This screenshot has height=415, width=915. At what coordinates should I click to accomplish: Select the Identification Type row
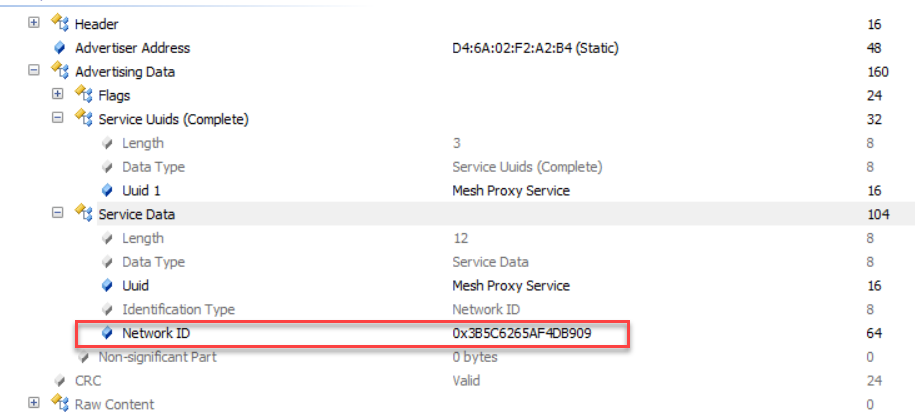[x=178, y=310]
